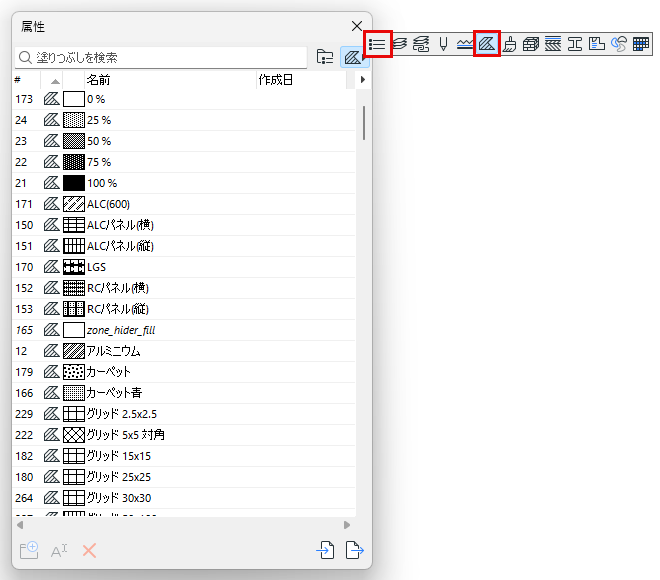The height and width of the screenshot is (580, 660).
Task: Click the 25 % fill pattern swatch
Action: 74,120
